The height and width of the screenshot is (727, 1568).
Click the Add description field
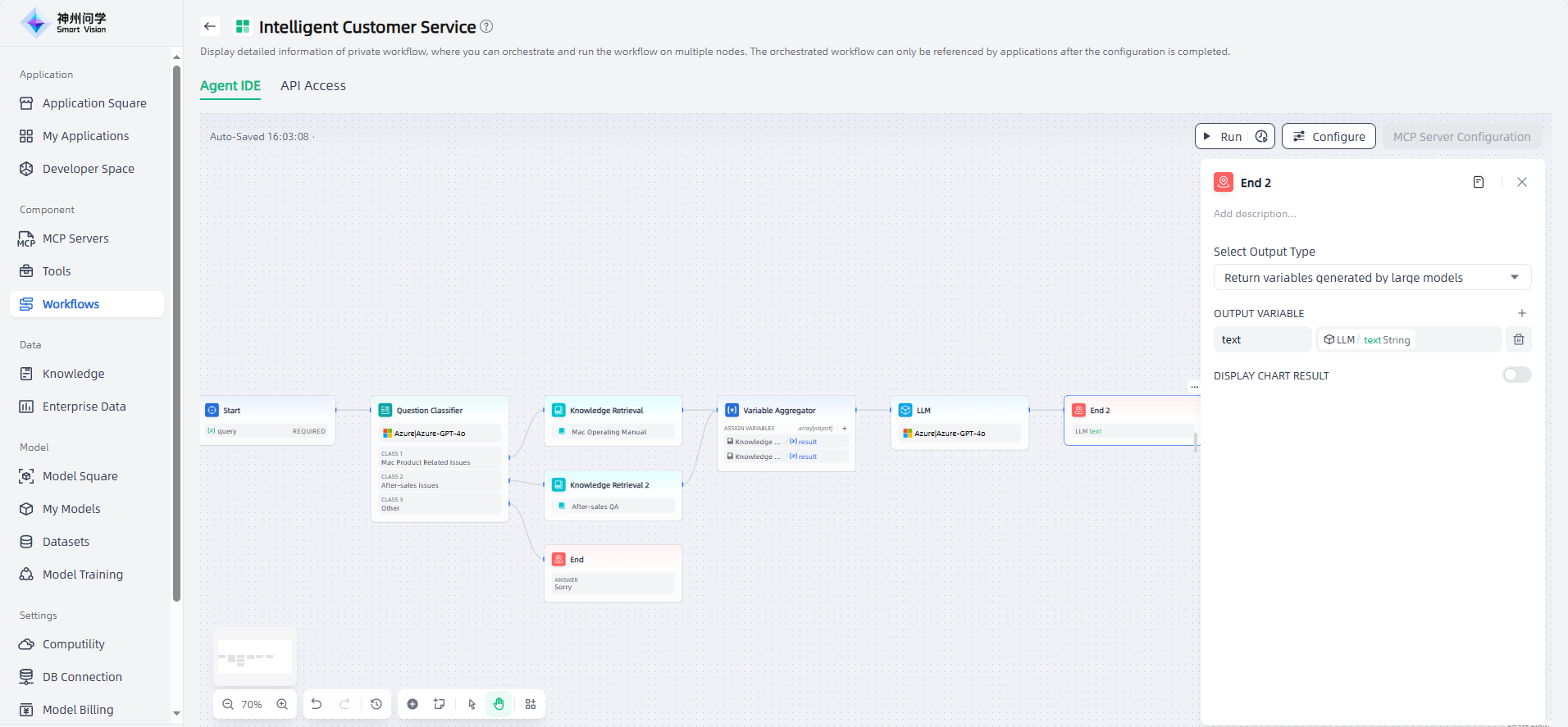click(x=1255, y=214)
